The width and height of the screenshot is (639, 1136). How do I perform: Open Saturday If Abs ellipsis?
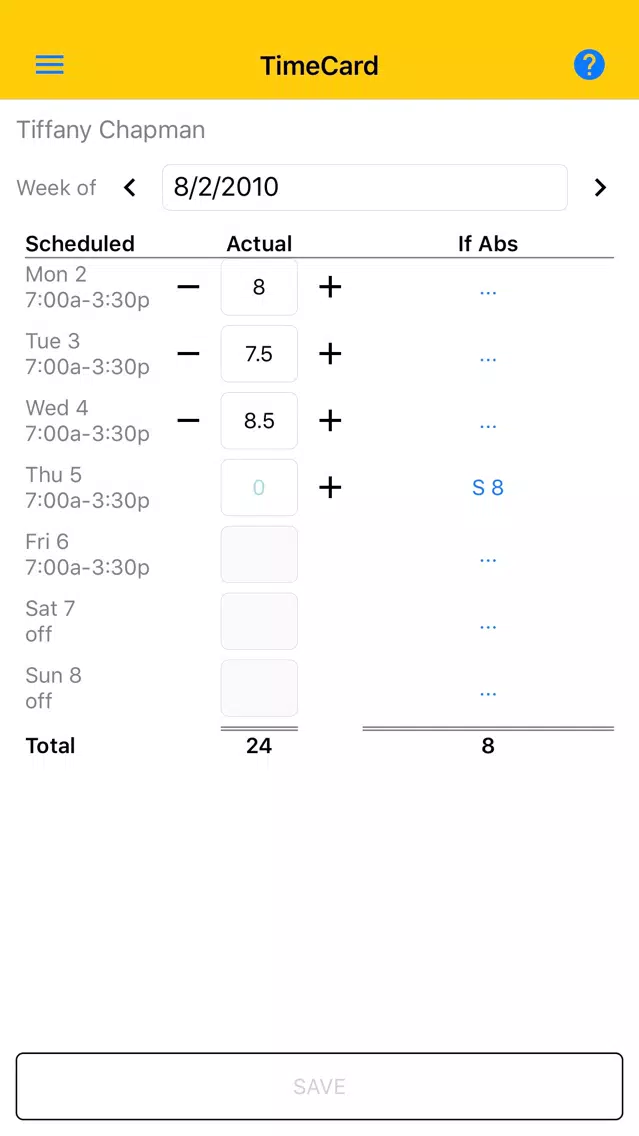tap(488, 626)
